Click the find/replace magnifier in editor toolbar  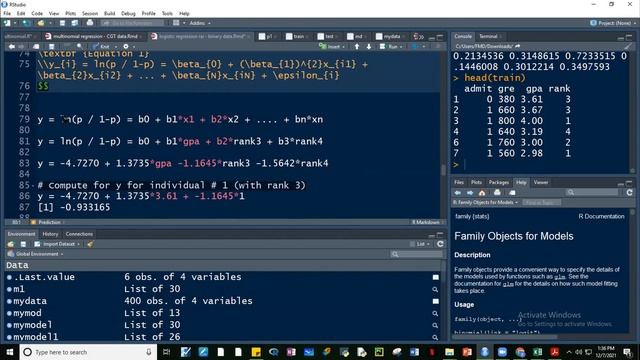click(80, 47)
